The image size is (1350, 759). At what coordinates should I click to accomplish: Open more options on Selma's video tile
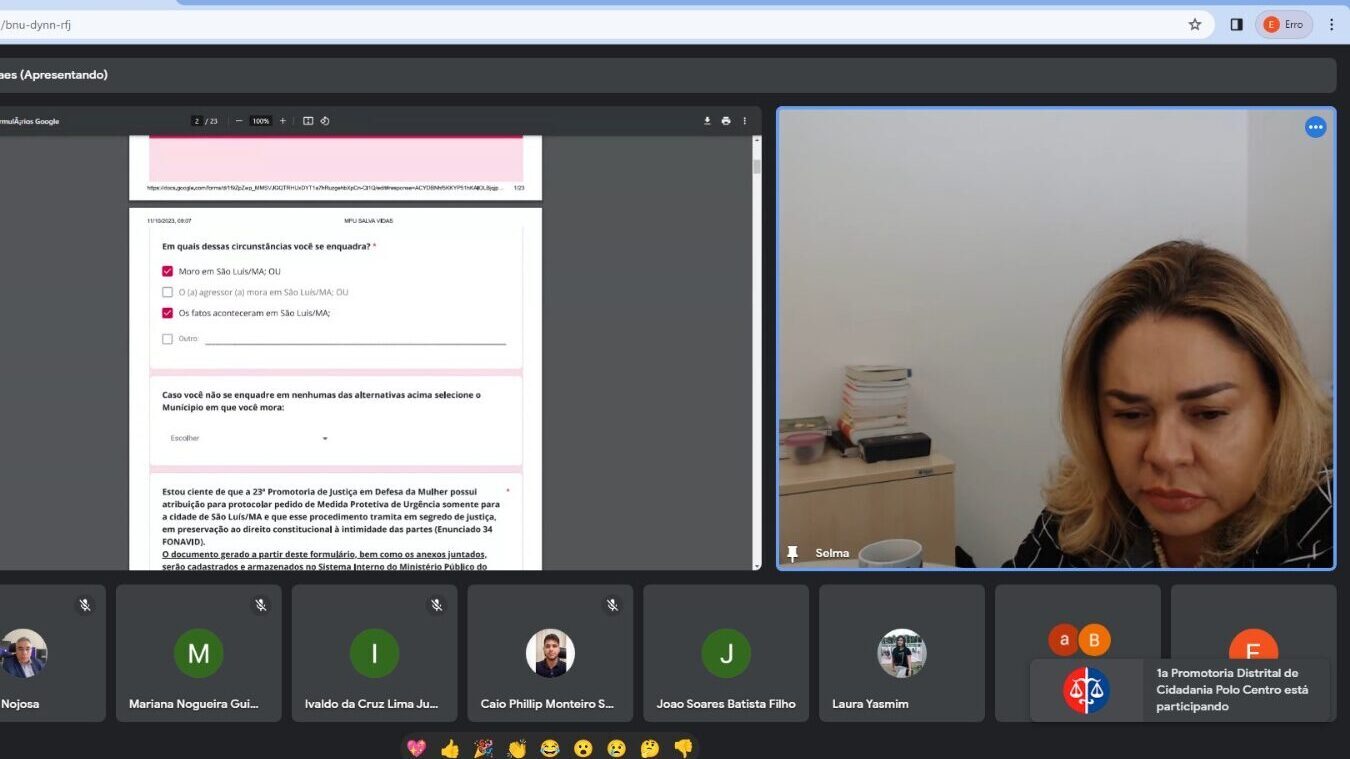pyautogui.click(x=1315, y=127)
